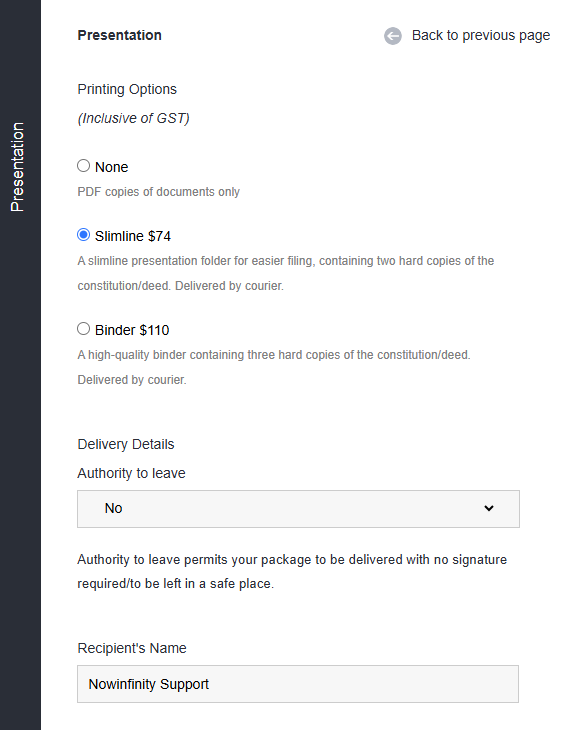Viewport: 570px width, 730px height.
Task: Click the Printing Options section heading
Action: coord(127,89)
